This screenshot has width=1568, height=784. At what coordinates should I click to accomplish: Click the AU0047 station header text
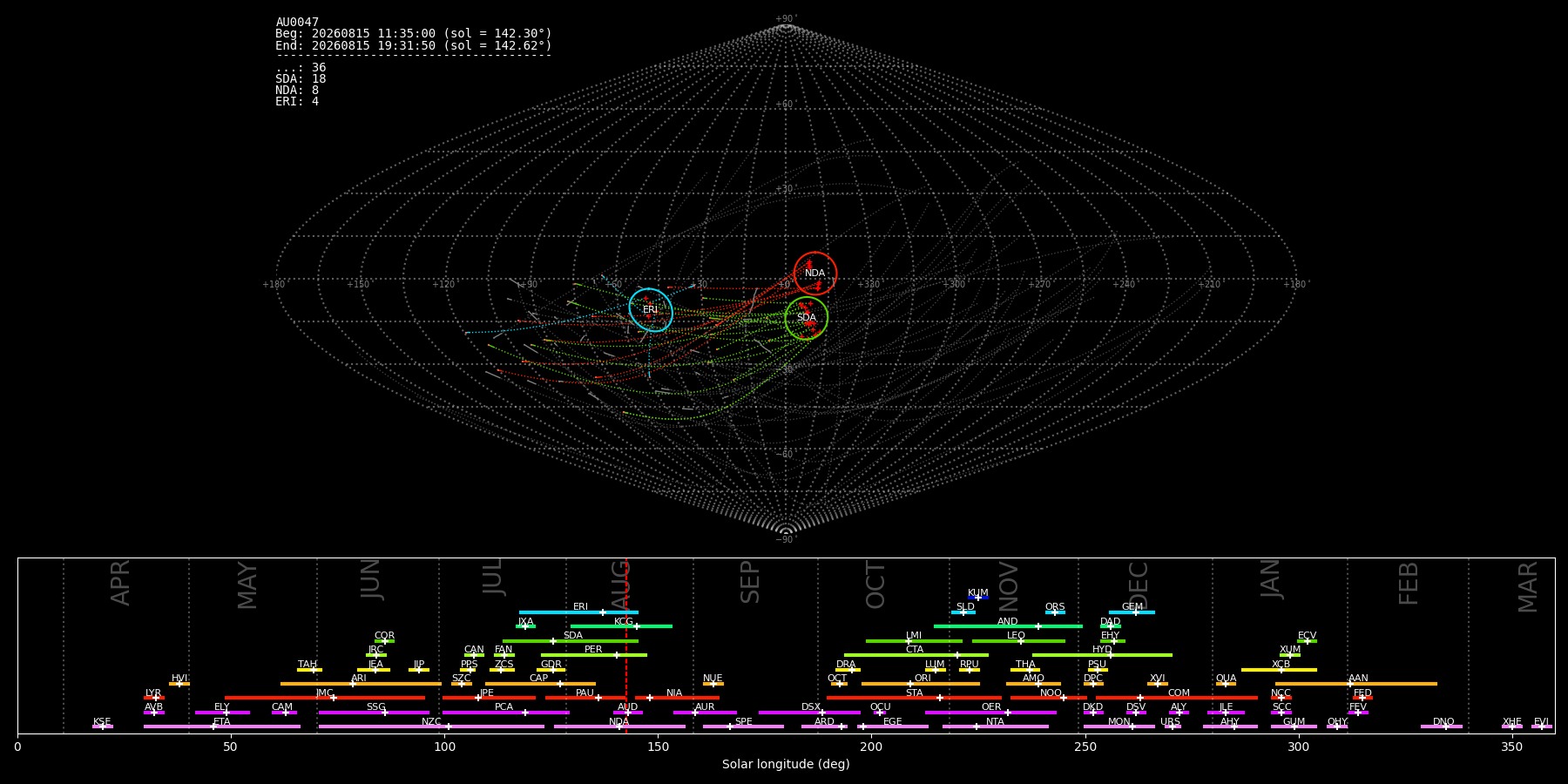coord(297,23)
